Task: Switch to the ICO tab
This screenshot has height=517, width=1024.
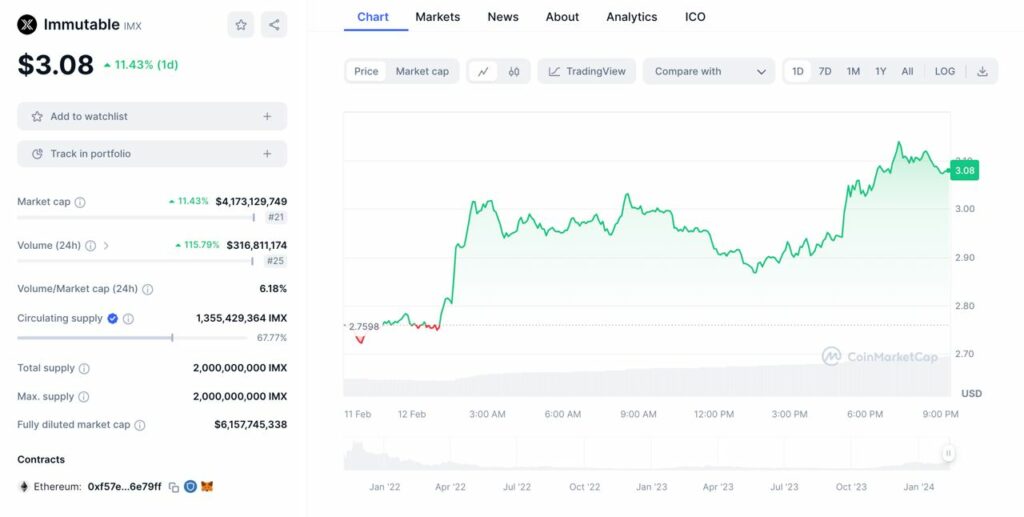Action: click(x=695, y=17)
